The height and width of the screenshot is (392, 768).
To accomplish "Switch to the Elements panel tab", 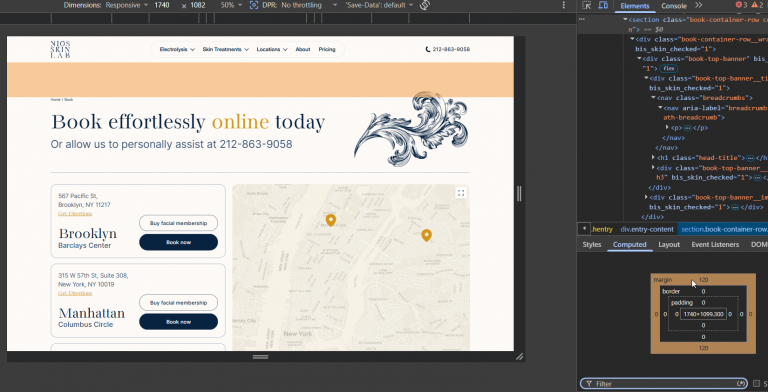I will point(635,6).
